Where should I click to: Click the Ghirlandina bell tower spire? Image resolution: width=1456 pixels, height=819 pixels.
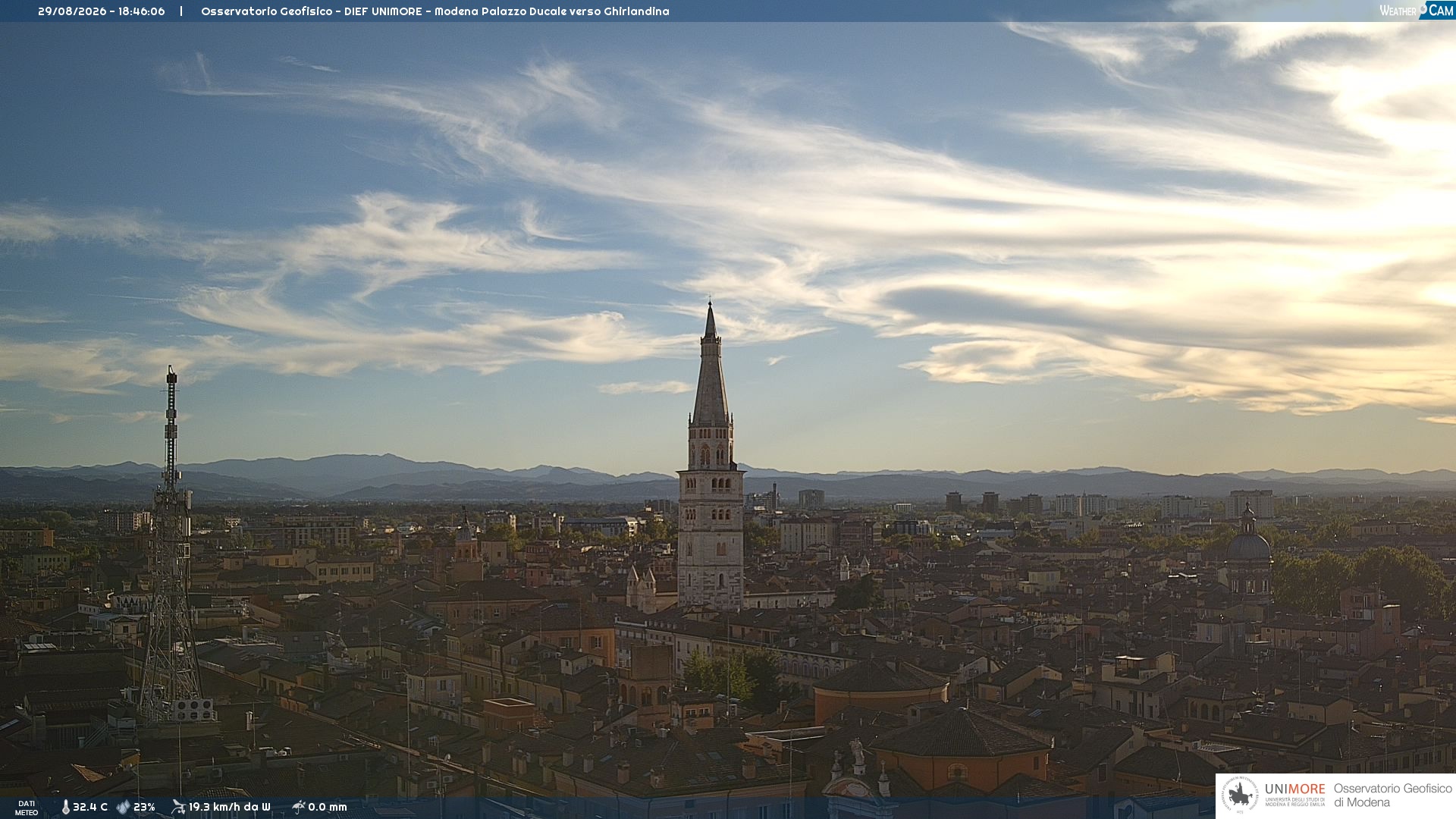(x=711, y=364)
